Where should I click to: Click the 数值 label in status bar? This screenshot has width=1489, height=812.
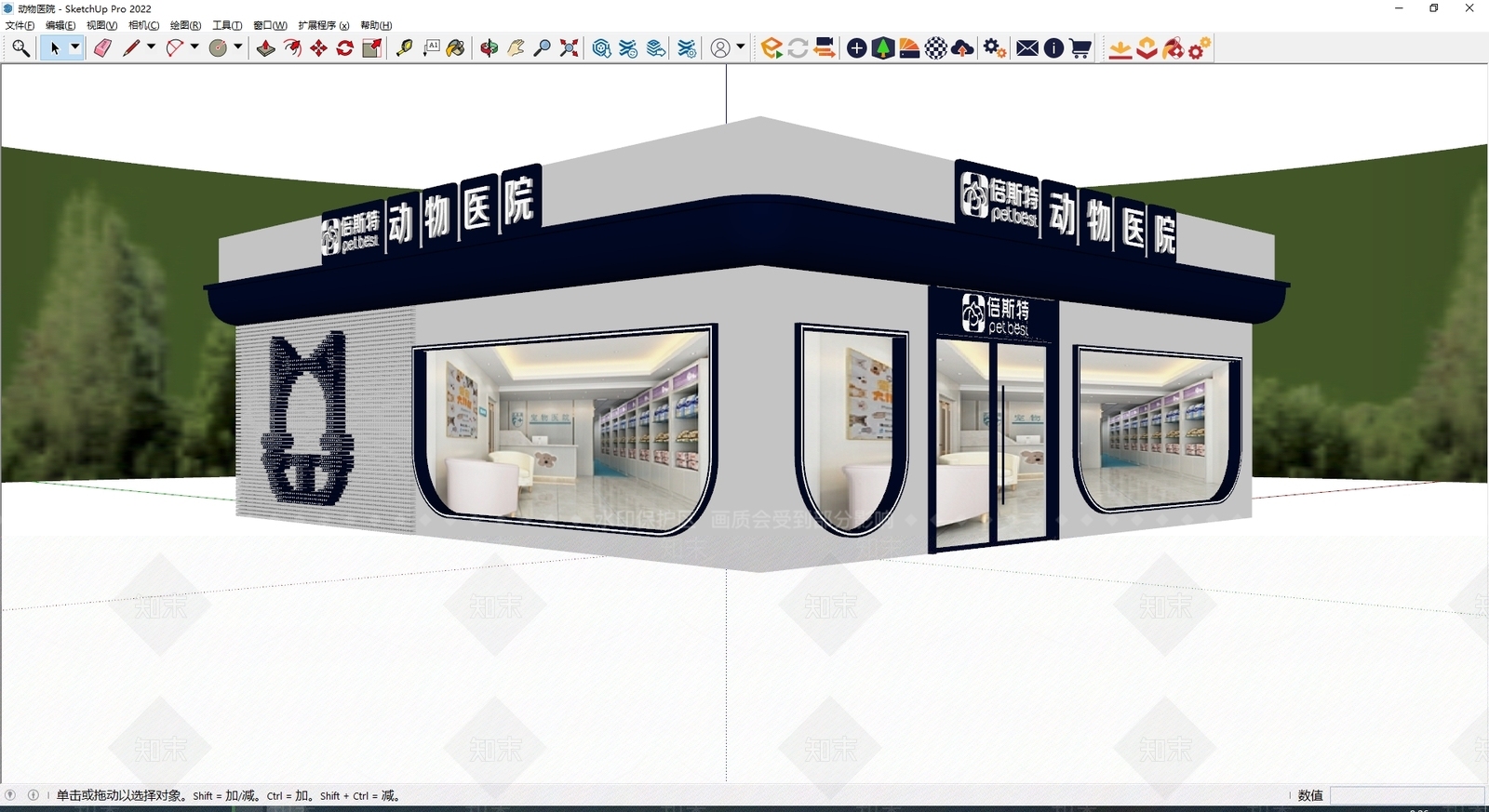click(1310, 795)
